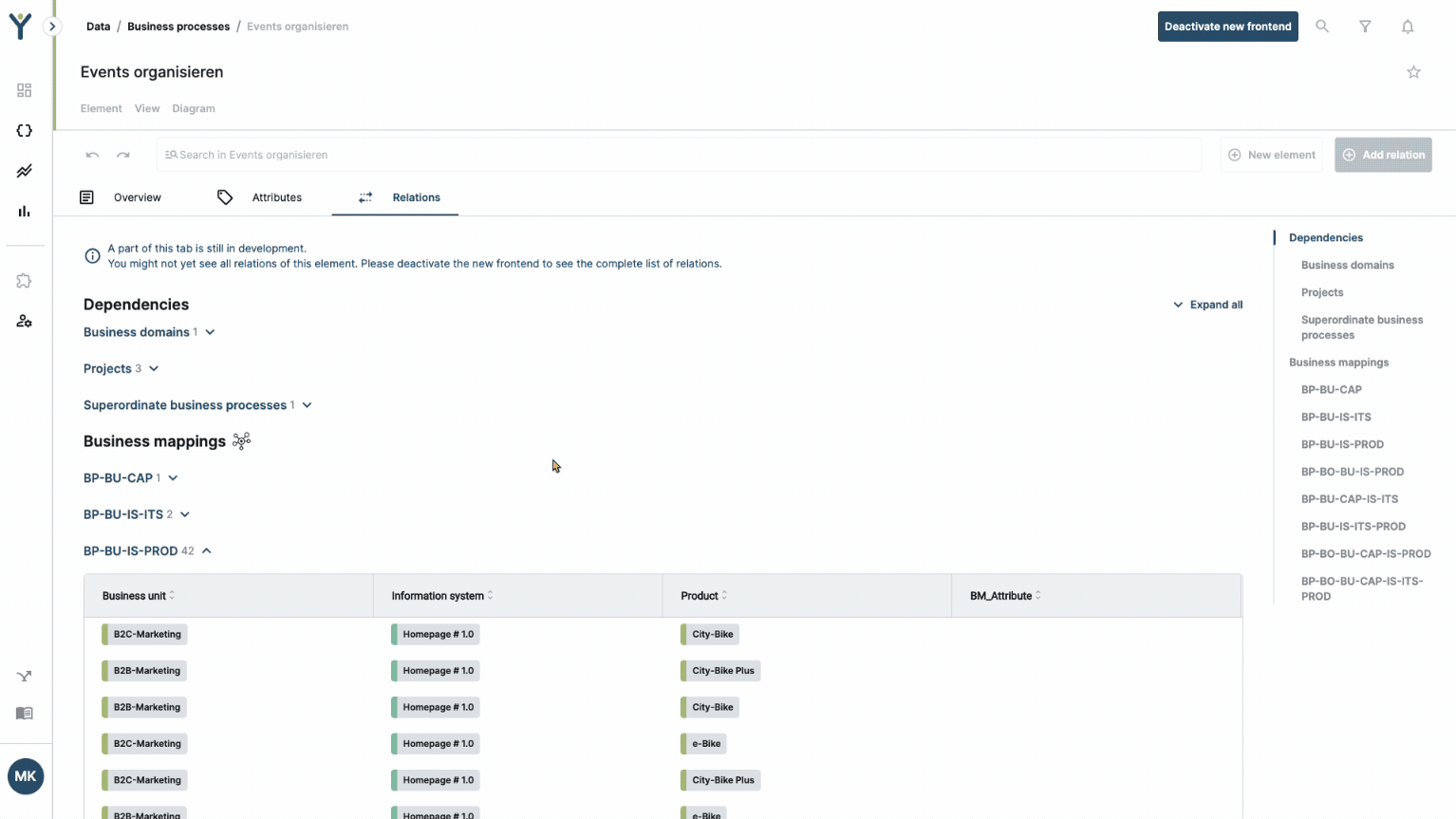
Task: Click the undo arrow icon
Action: [x=92, y=155]
